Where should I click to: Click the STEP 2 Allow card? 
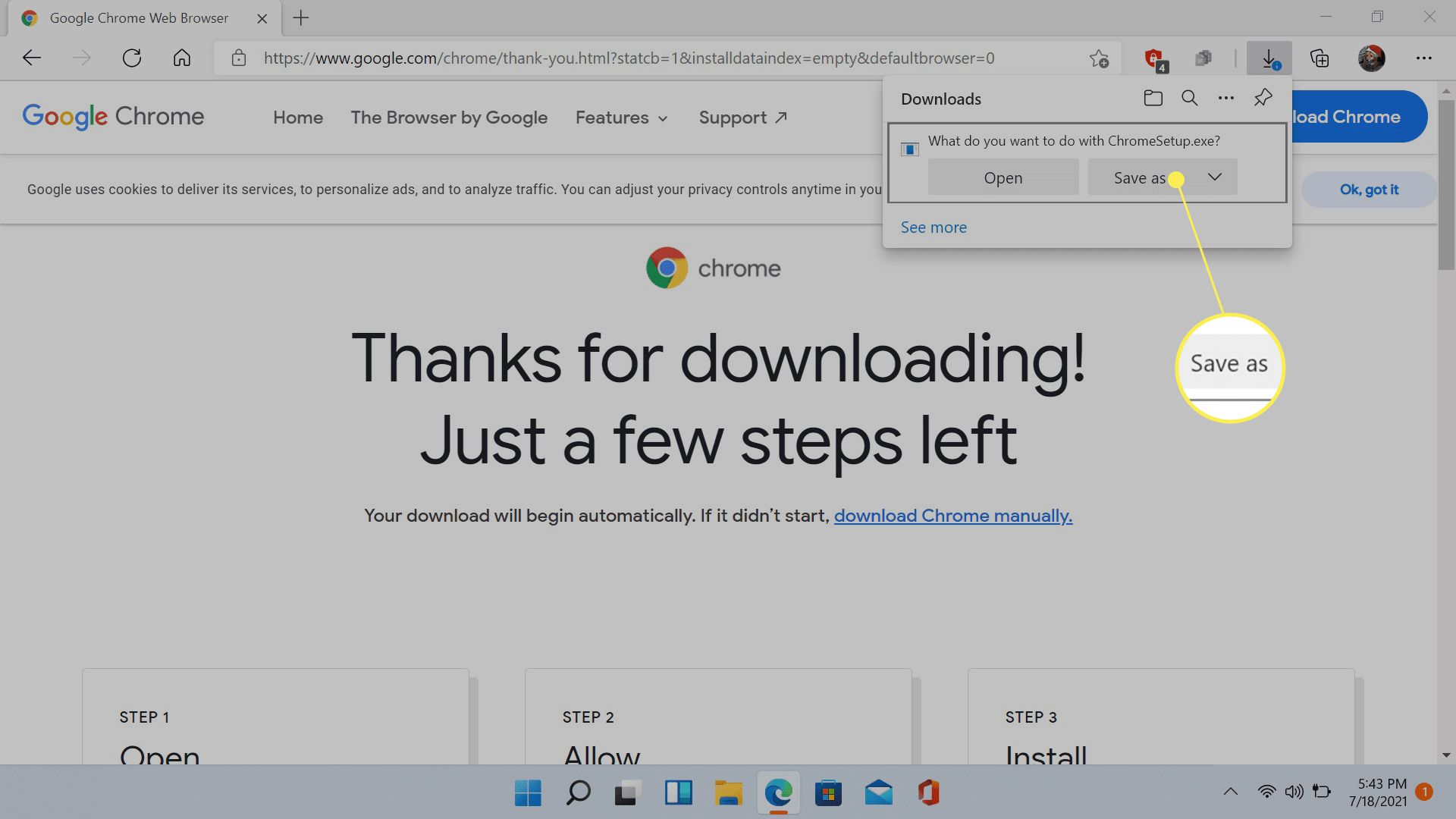pos(718,717)
